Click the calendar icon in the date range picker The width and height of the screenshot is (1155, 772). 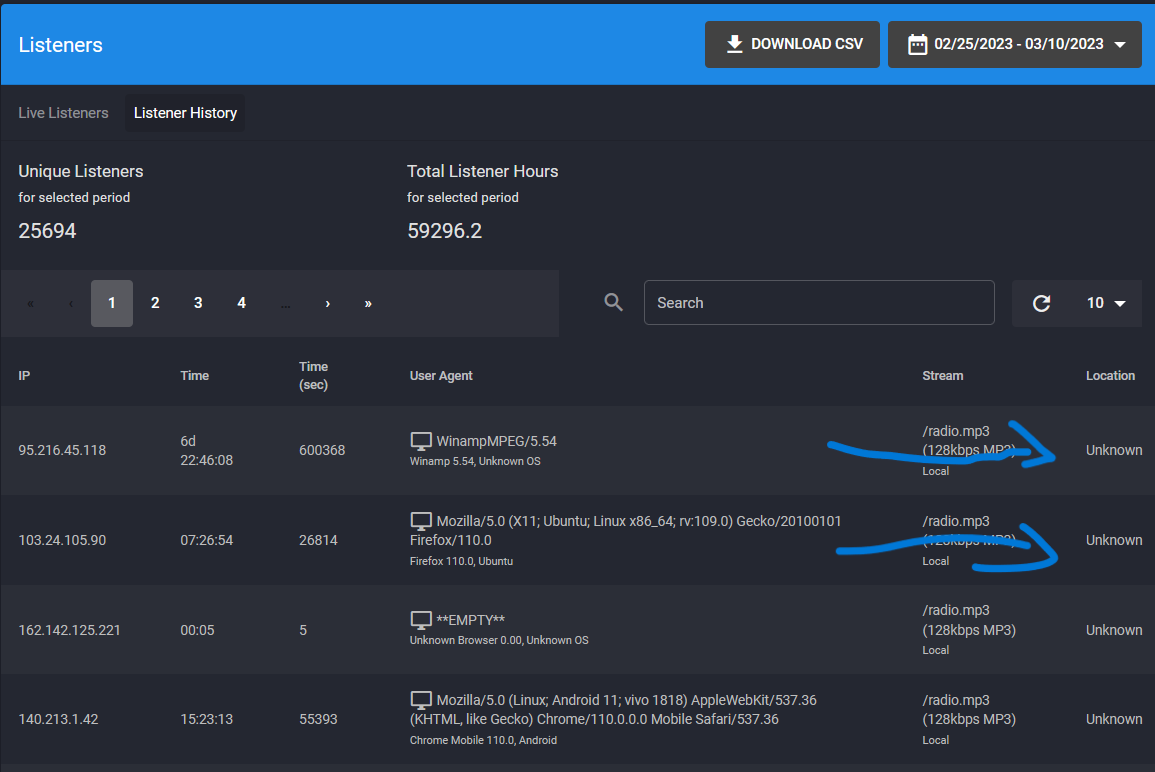[921, 44]
